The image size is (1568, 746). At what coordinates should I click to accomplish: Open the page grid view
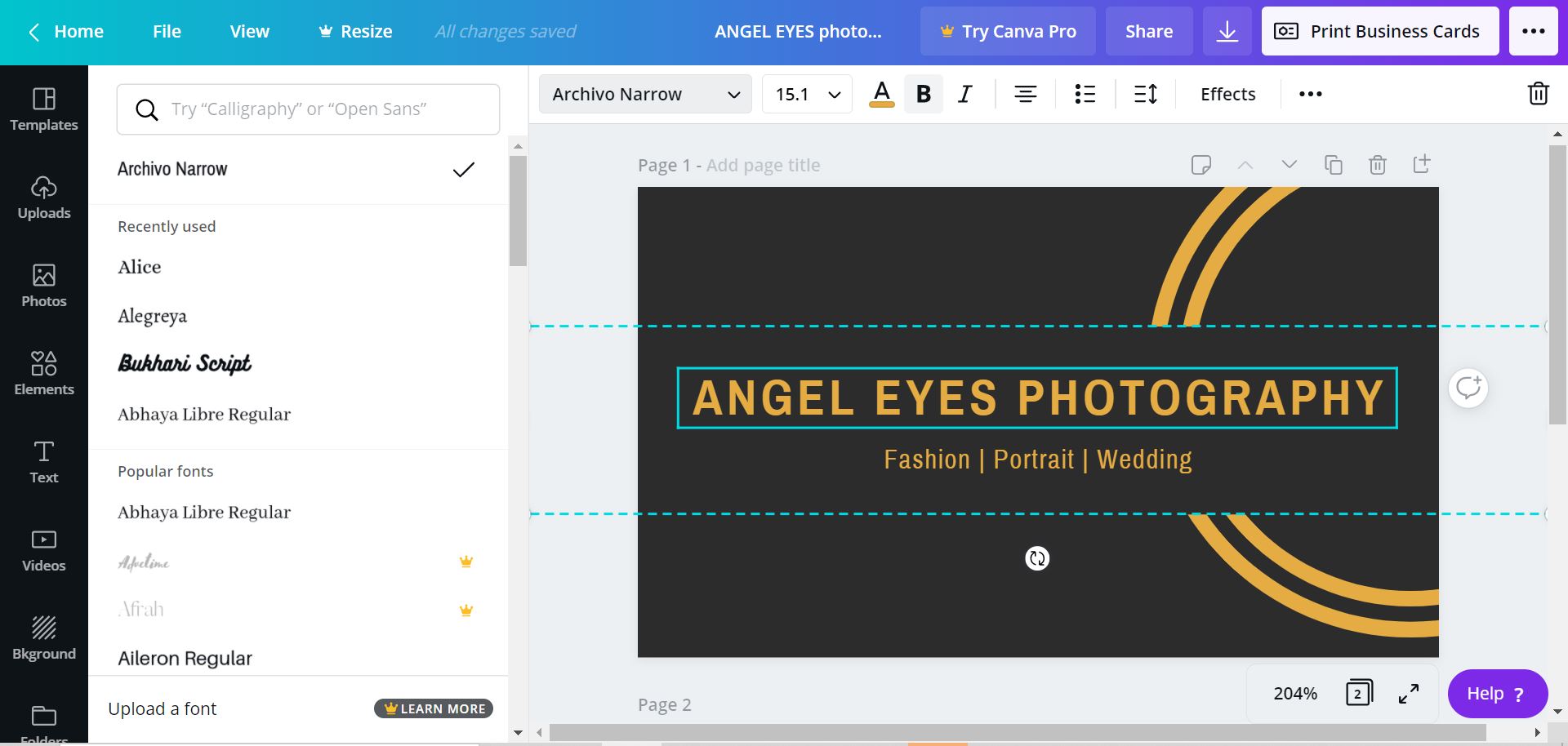coord(1359,694)
